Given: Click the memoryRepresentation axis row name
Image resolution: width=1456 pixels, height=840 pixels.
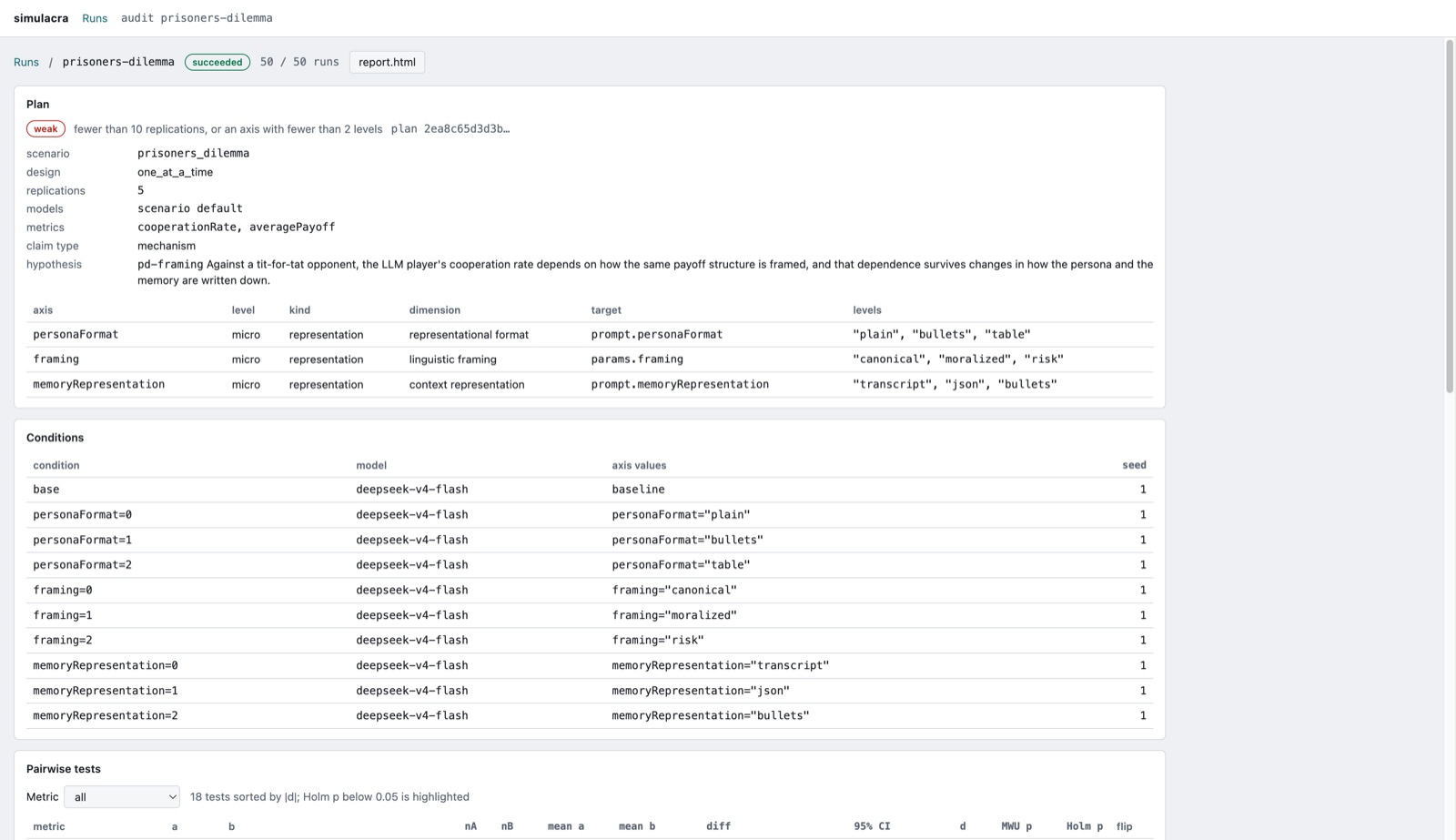Looking at the screenshot, I should pos(98,385).
